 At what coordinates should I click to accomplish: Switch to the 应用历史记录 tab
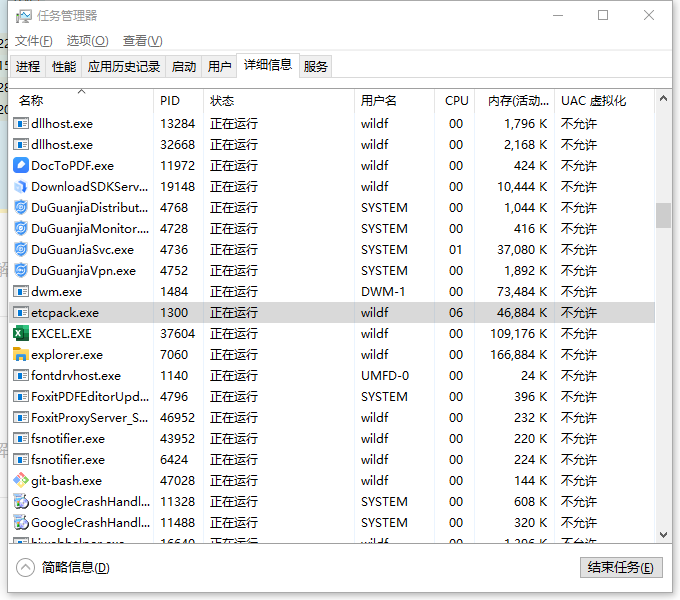point(124,66)
